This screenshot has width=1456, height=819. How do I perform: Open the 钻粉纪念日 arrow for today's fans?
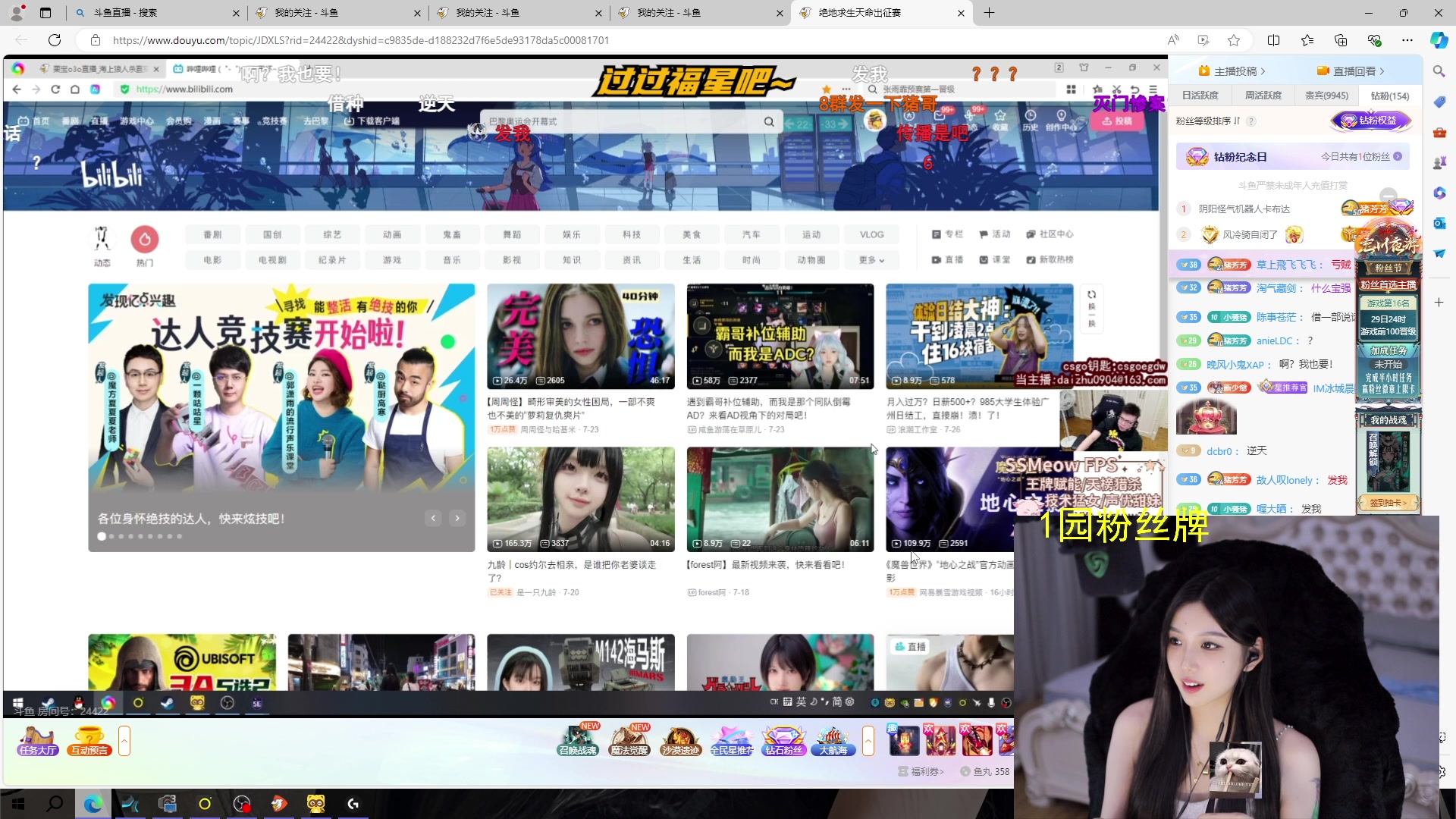(x=1398, y=157)
